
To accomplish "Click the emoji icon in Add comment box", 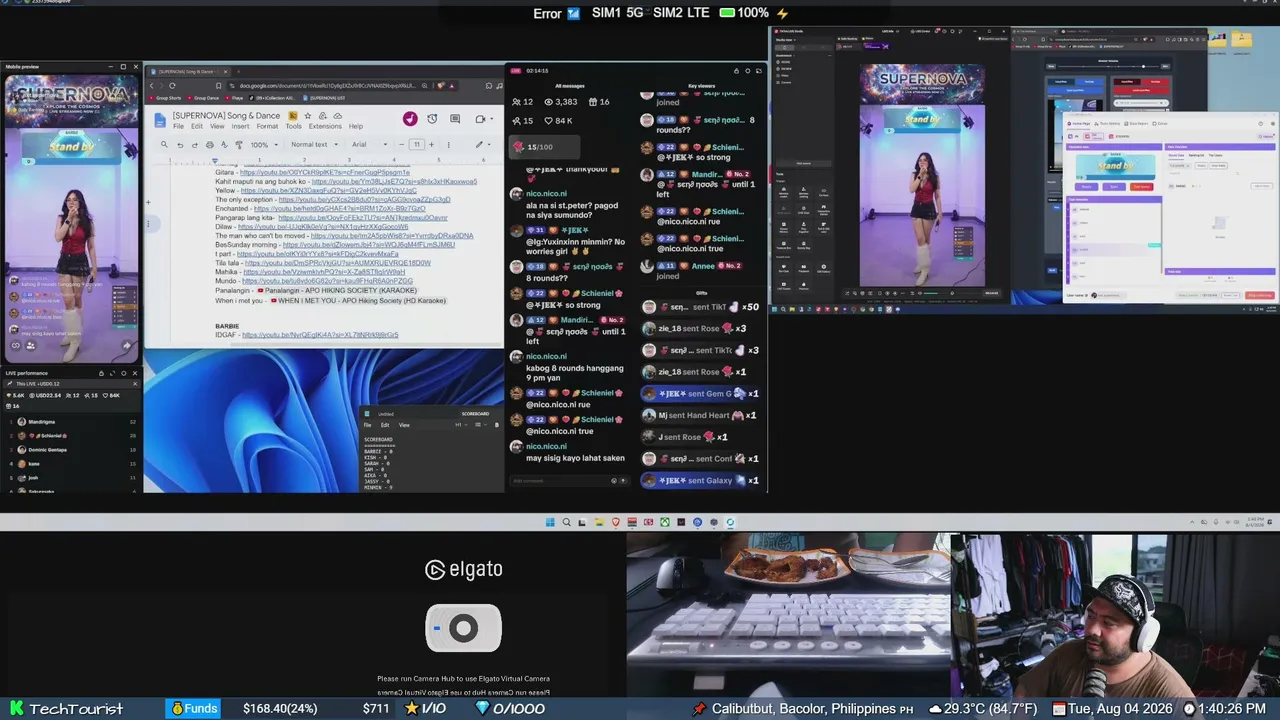I will (x=614, y=481).
